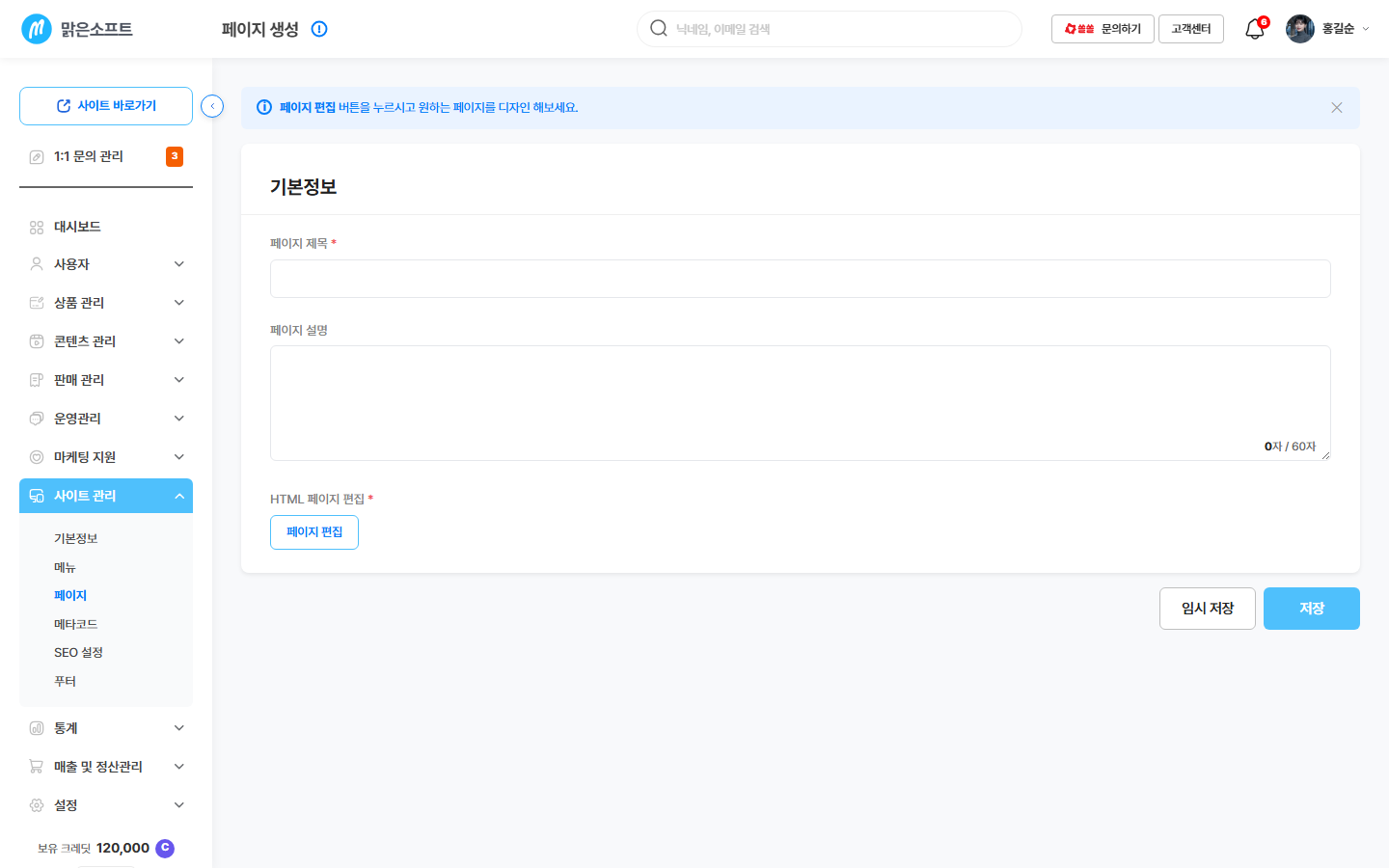Click the 맑은소프트 logo icon

click(37, 29)
